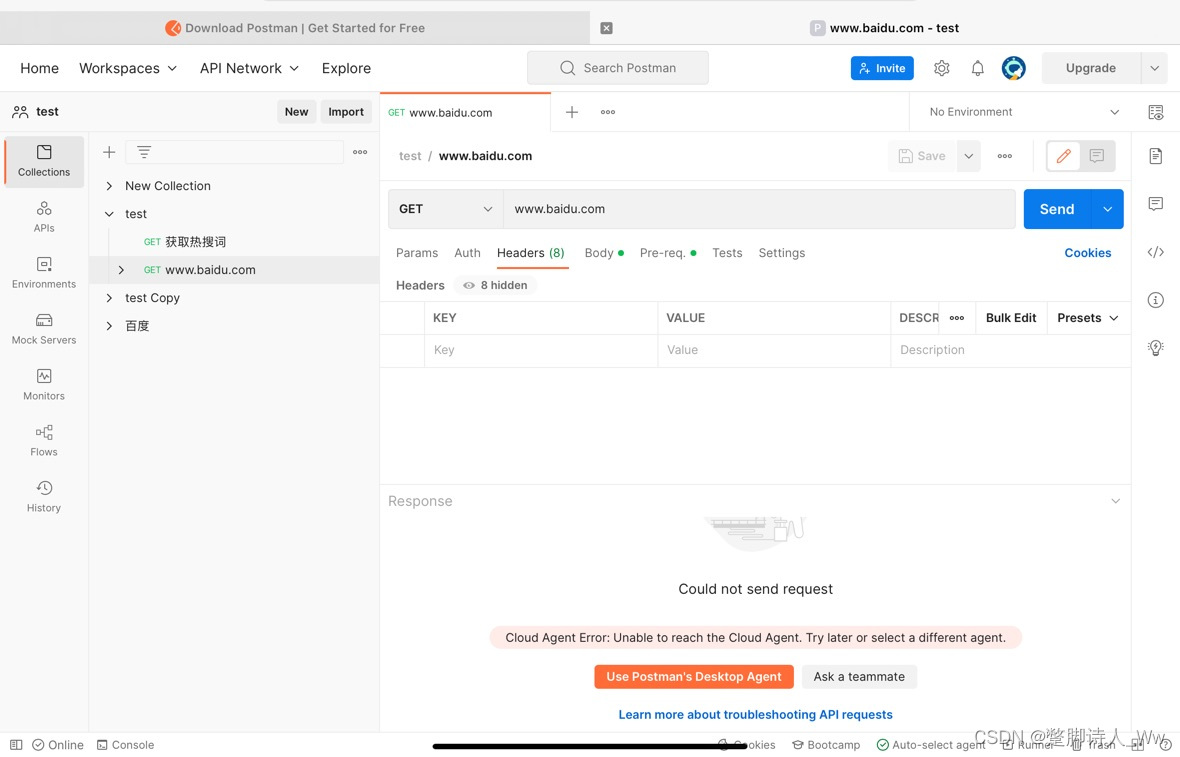
Task: Open the No Environment selector
Action: pyautogui.click(x=1023, y=112)
